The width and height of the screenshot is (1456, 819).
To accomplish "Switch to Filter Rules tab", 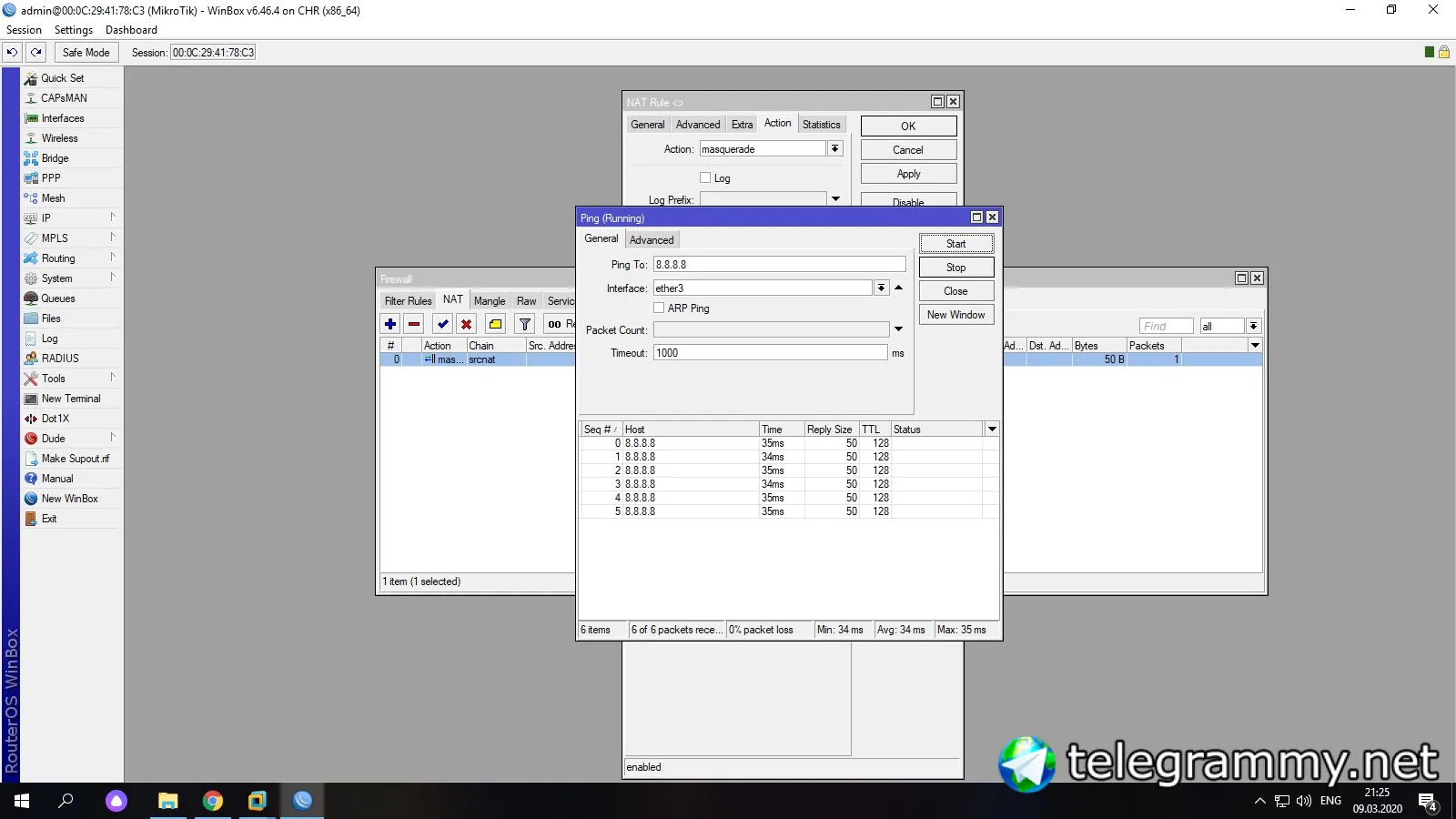I will 408,301.
